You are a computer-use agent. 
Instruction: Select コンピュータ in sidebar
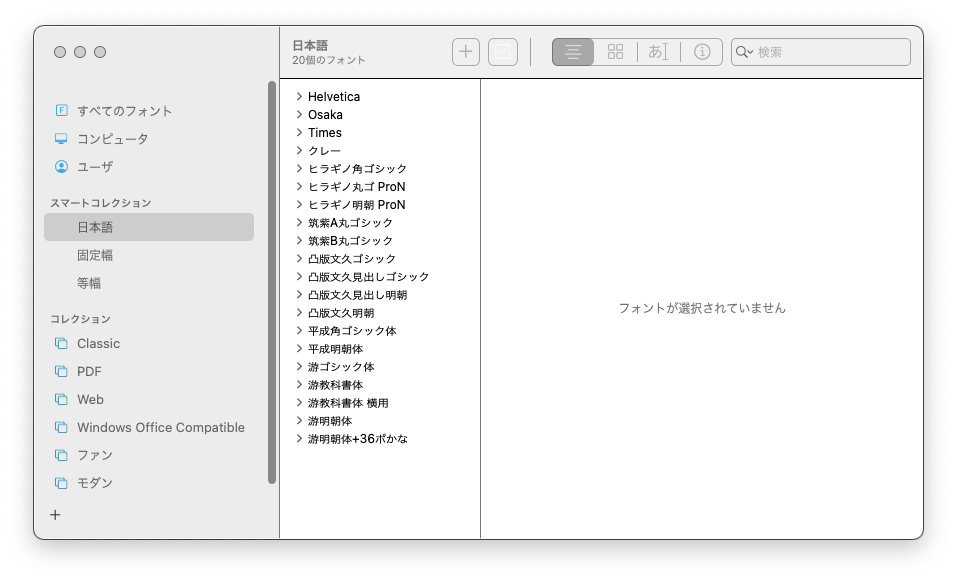click(149, 139)
